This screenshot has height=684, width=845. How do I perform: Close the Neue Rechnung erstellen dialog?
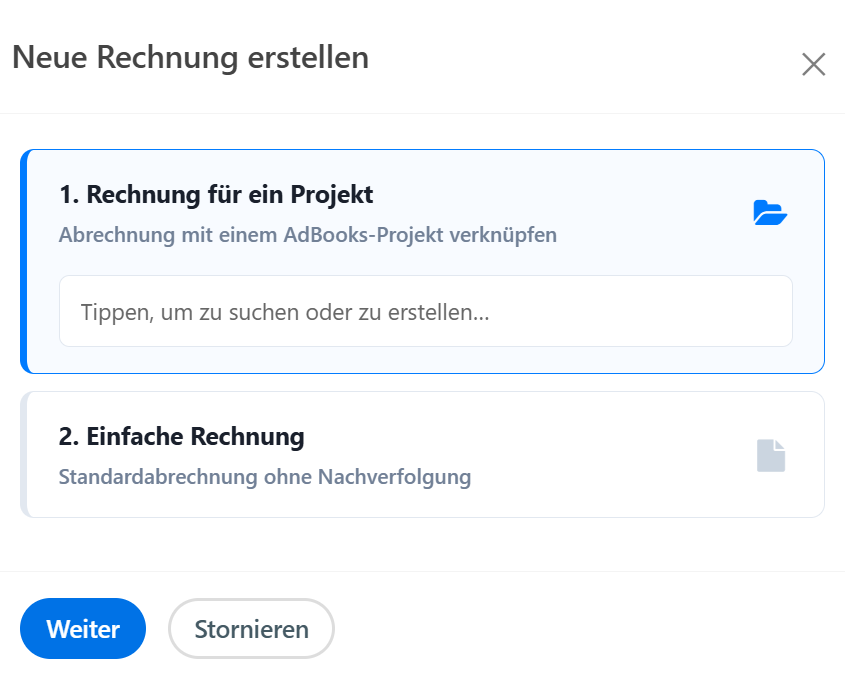click(813, 65)
